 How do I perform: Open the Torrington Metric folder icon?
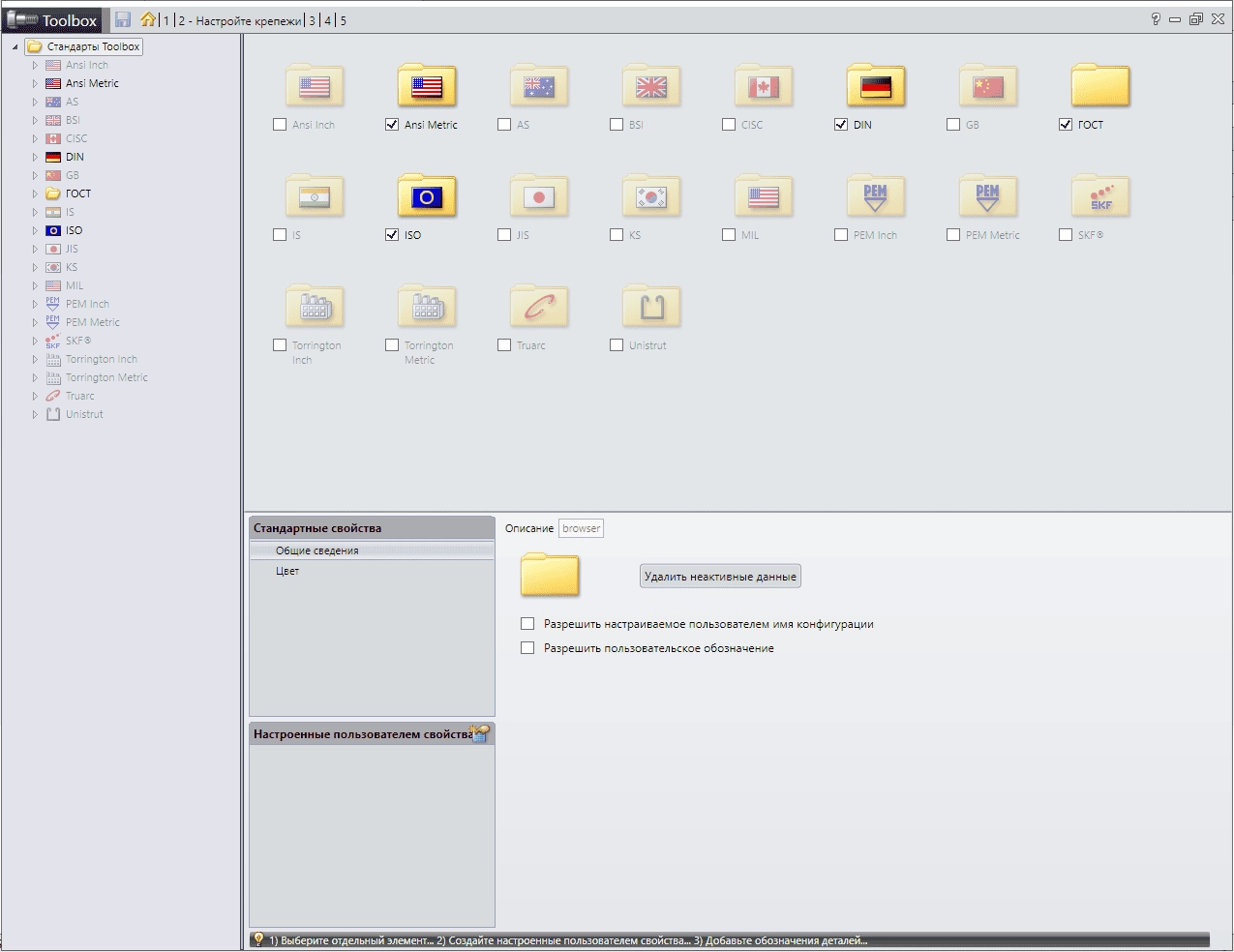[427, 308]
